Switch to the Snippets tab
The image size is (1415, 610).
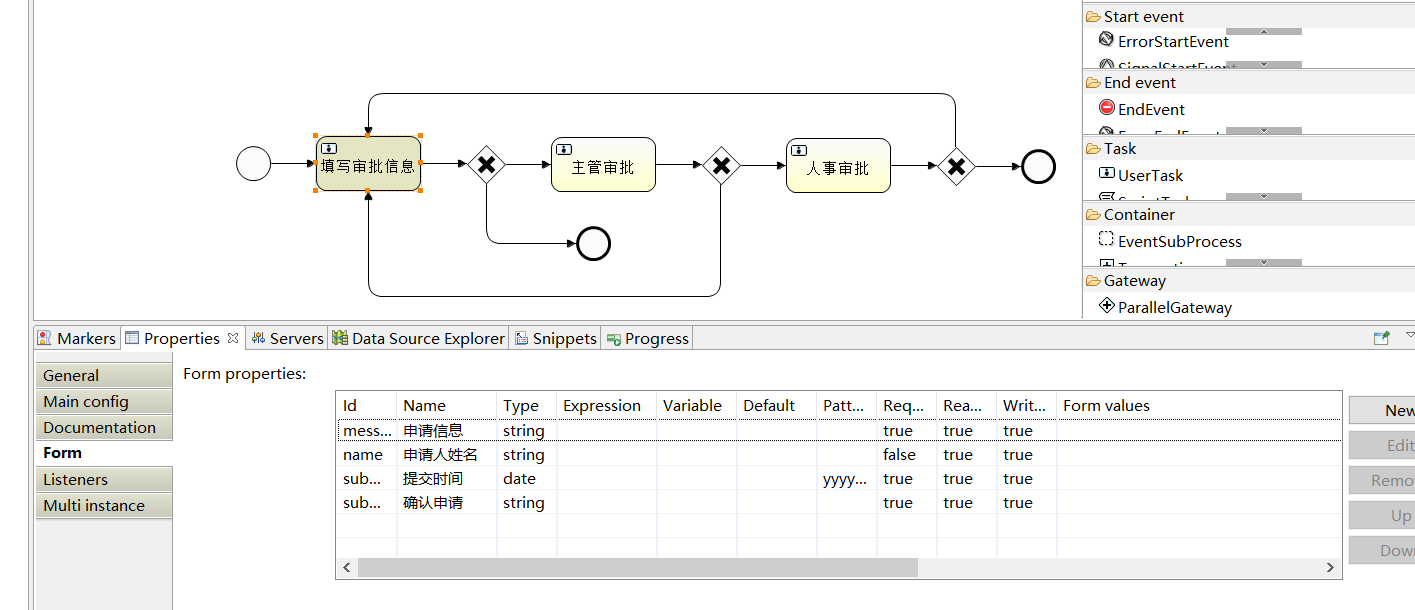pyautogui.click(x=556, y=338)
